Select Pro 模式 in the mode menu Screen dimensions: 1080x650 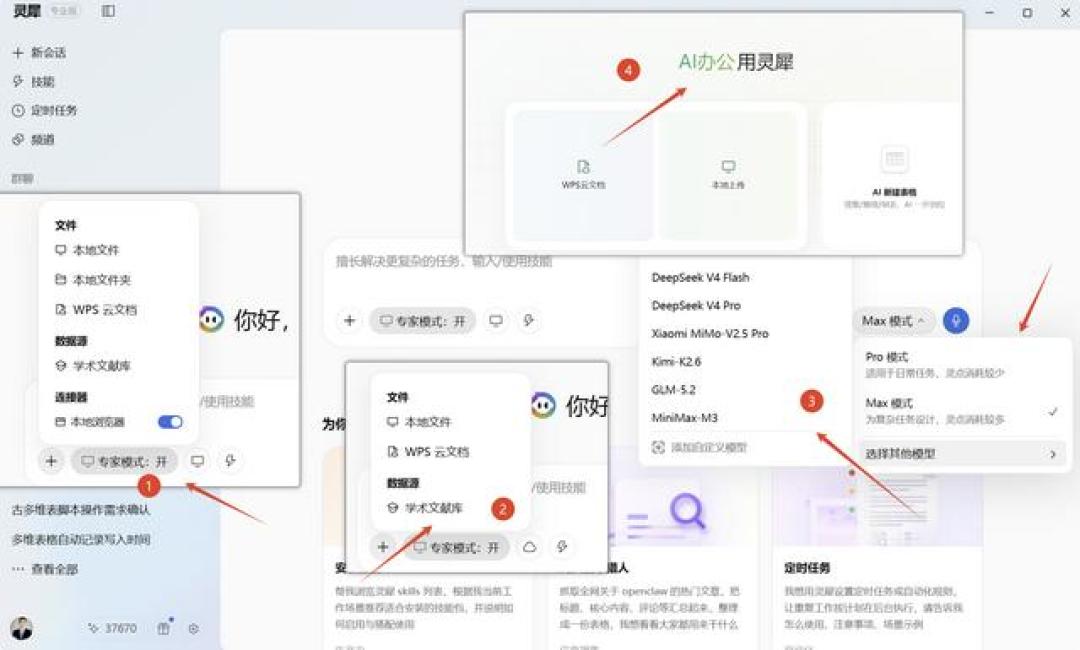click(x=962, y=364)
